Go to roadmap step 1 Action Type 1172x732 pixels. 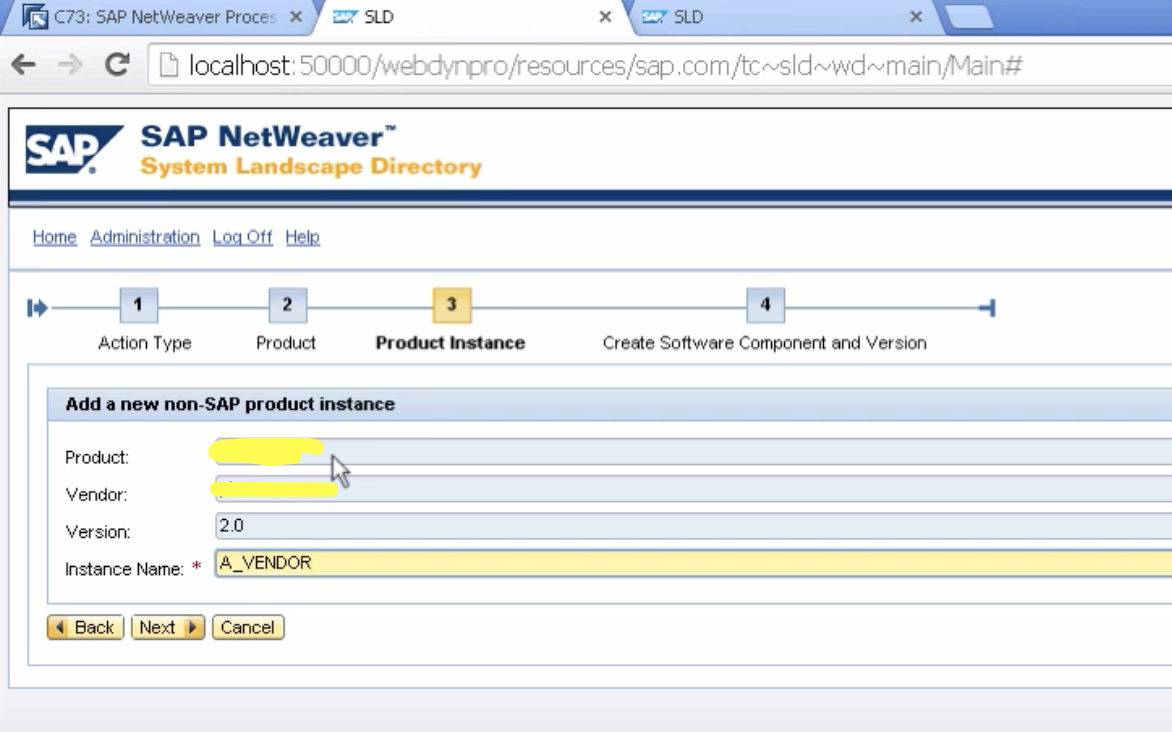coord(138,305)
